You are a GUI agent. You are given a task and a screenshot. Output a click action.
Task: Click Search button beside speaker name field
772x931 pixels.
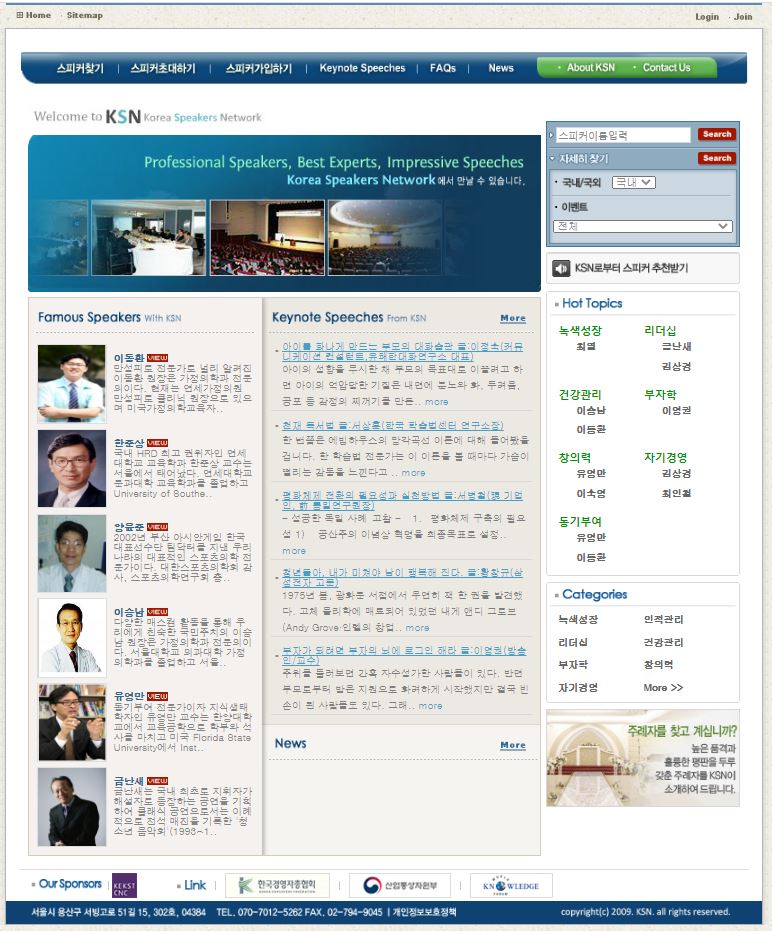[717, 134]
